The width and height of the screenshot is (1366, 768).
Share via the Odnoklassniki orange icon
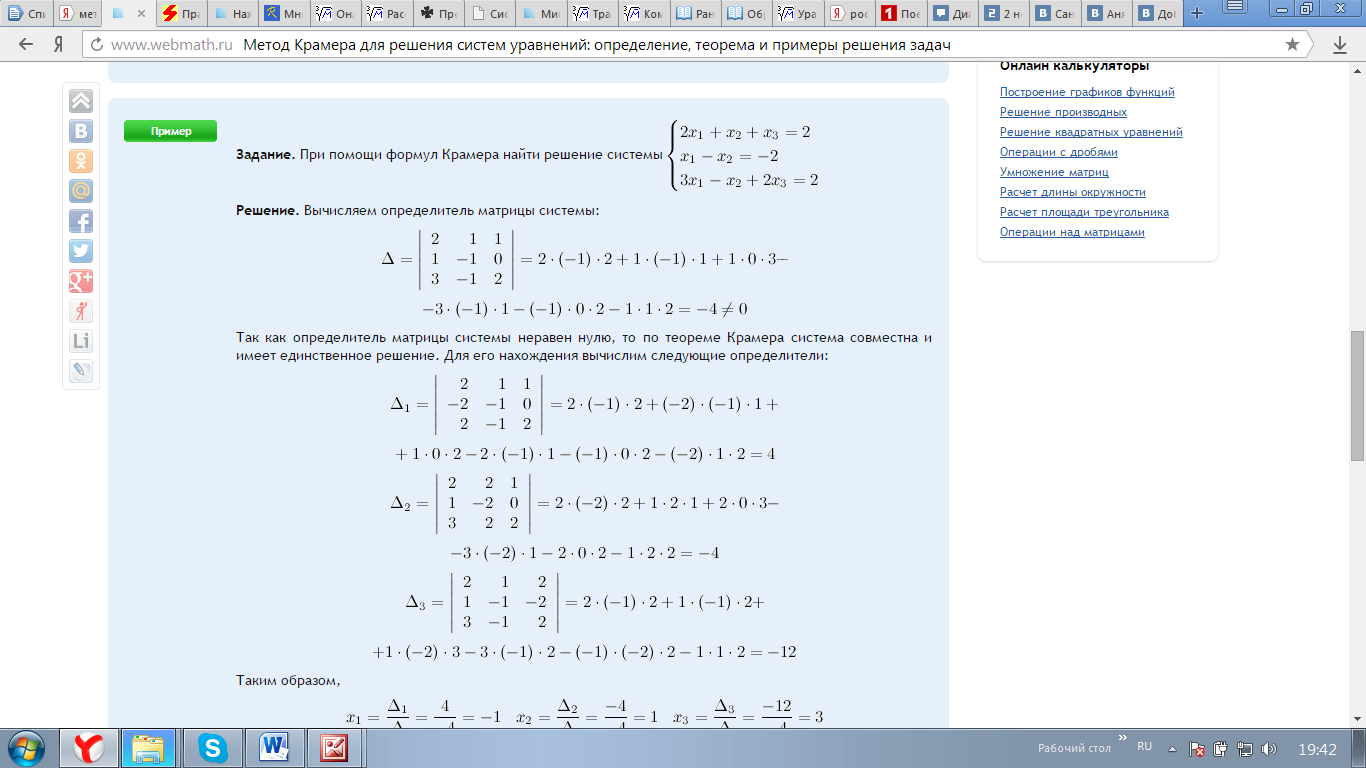(x=81, y=161)
